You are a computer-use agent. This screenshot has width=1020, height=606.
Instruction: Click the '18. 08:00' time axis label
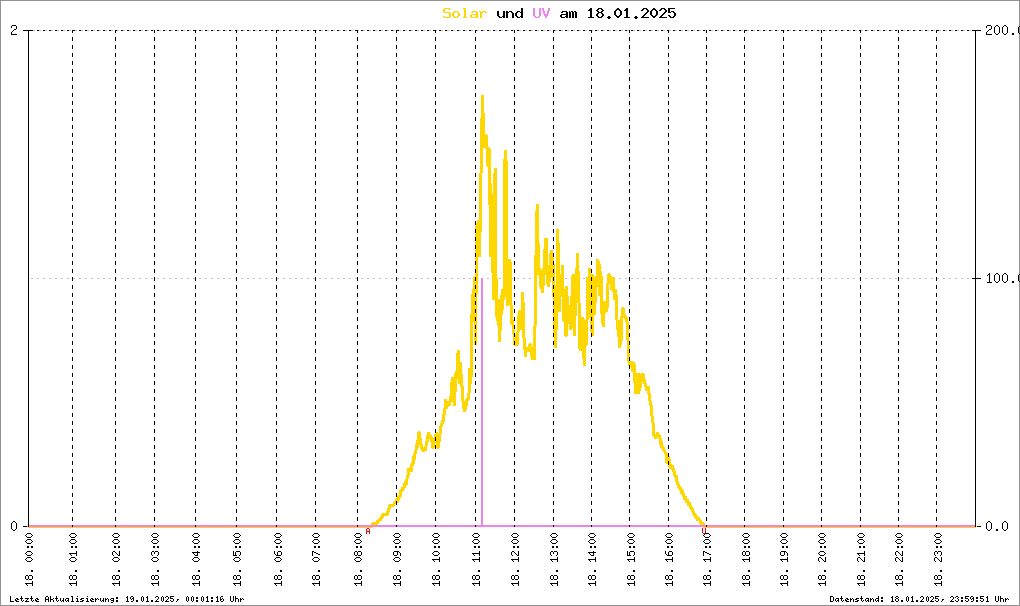tap(358, 560)
